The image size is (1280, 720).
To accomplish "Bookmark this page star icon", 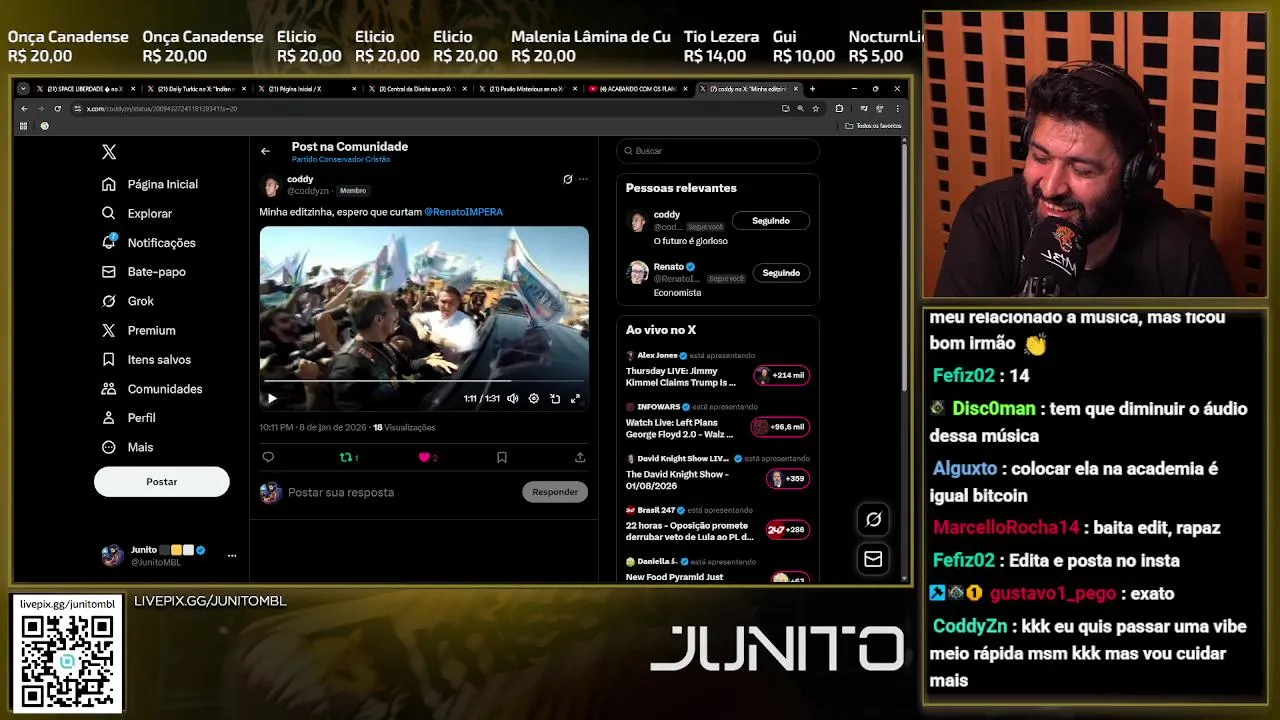I will tap(816, 108).
